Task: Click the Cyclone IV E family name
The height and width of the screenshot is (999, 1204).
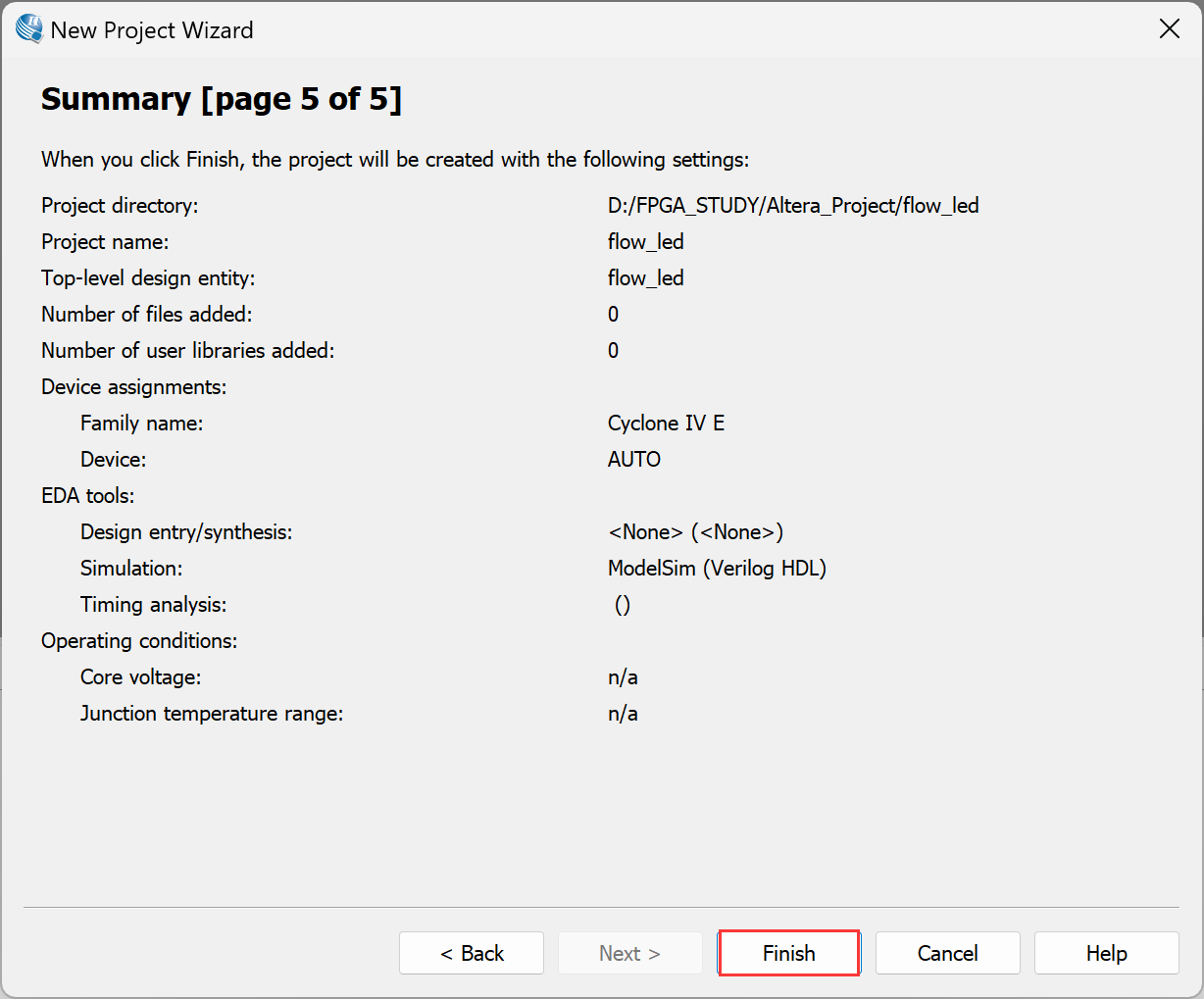Action: coord(666,424)
